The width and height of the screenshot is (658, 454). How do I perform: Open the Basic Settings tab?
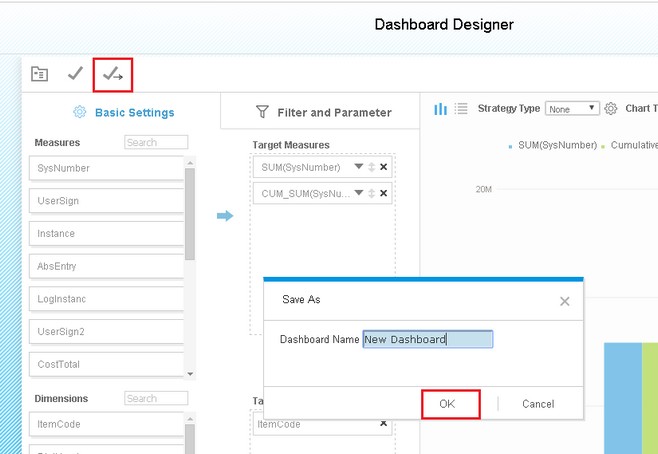[x=124, y=112]
